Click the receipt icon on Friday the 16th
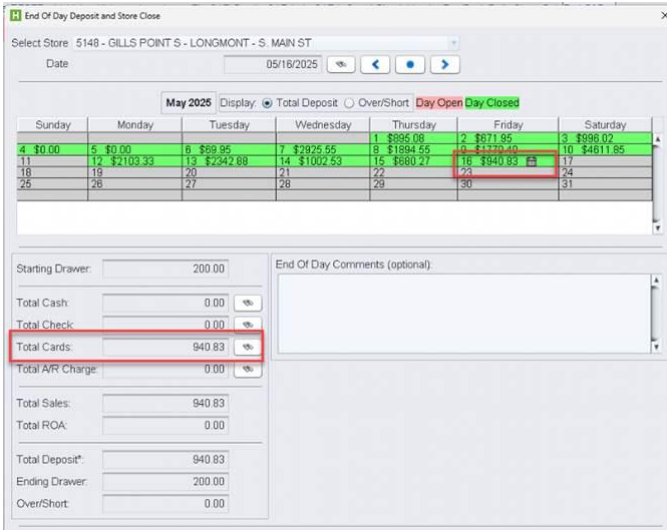The width and height of the screenshot is (668, 532). (x=531, y=160)
